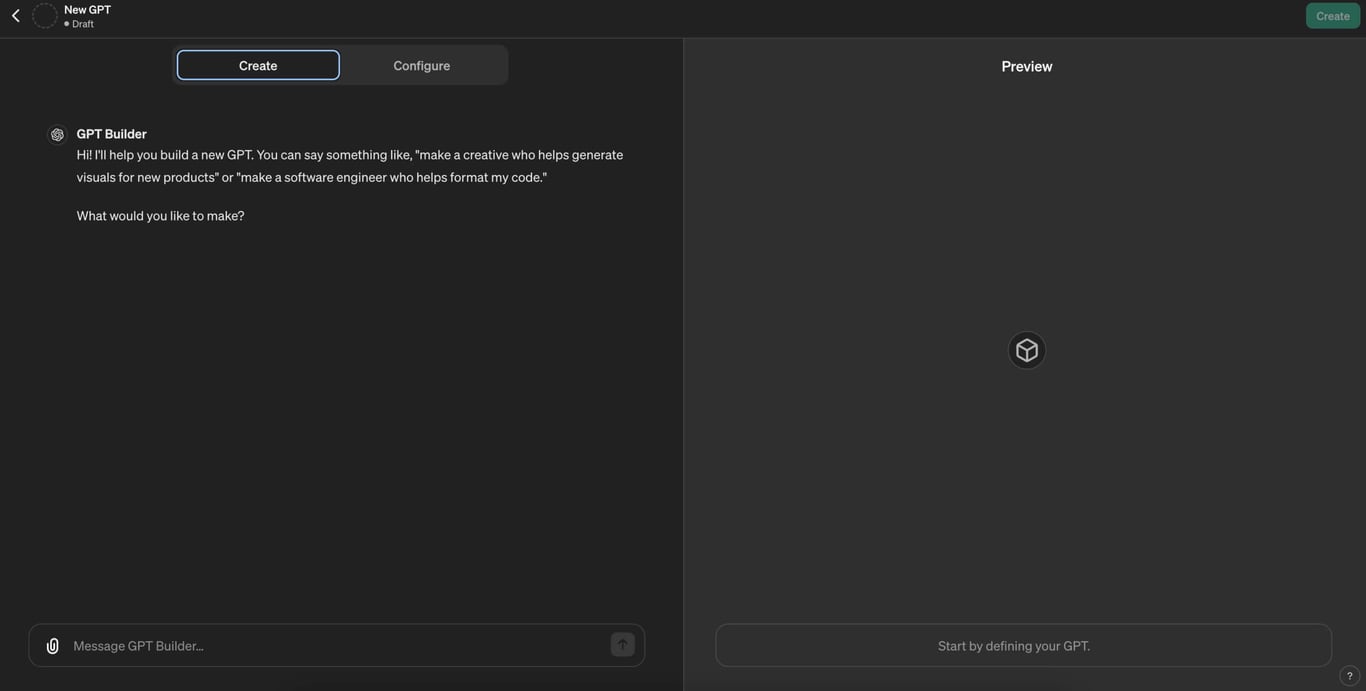Click the GPT Builder sender name
Screen dimensions: 1366x691
(x=112, y=134)
